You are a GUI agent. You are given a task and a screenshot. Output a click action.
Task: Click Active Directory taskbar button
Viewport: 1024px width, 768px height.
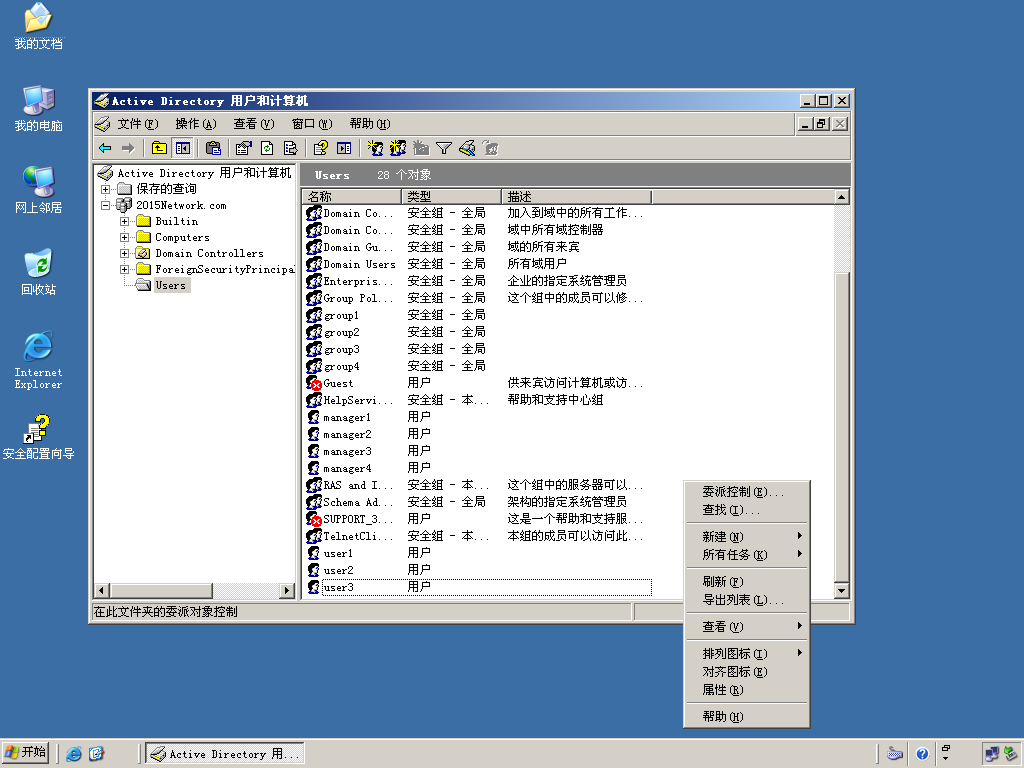(225, 754)
